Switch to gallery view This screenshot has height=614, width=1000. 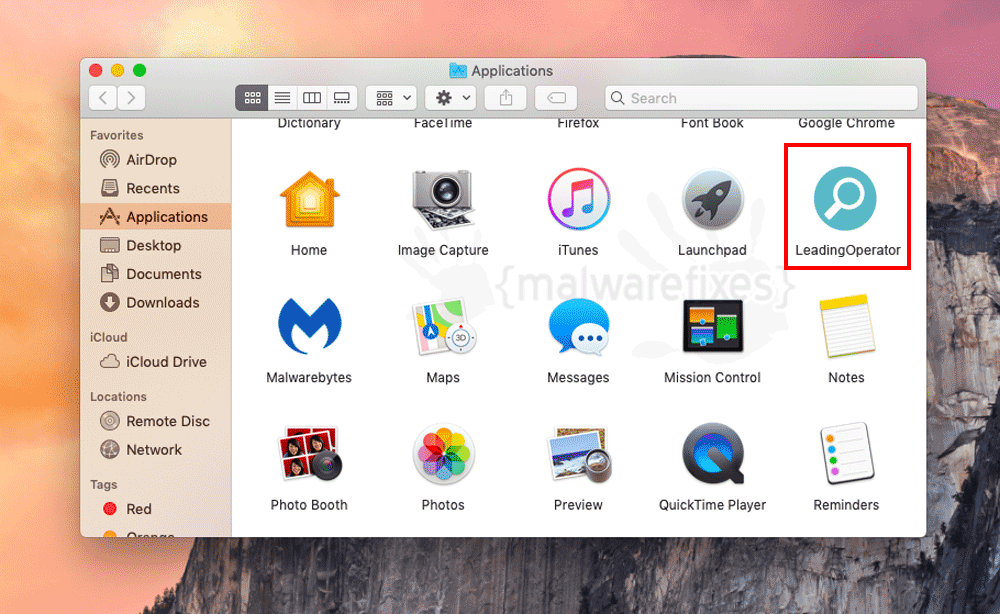[x=342, y=98]
